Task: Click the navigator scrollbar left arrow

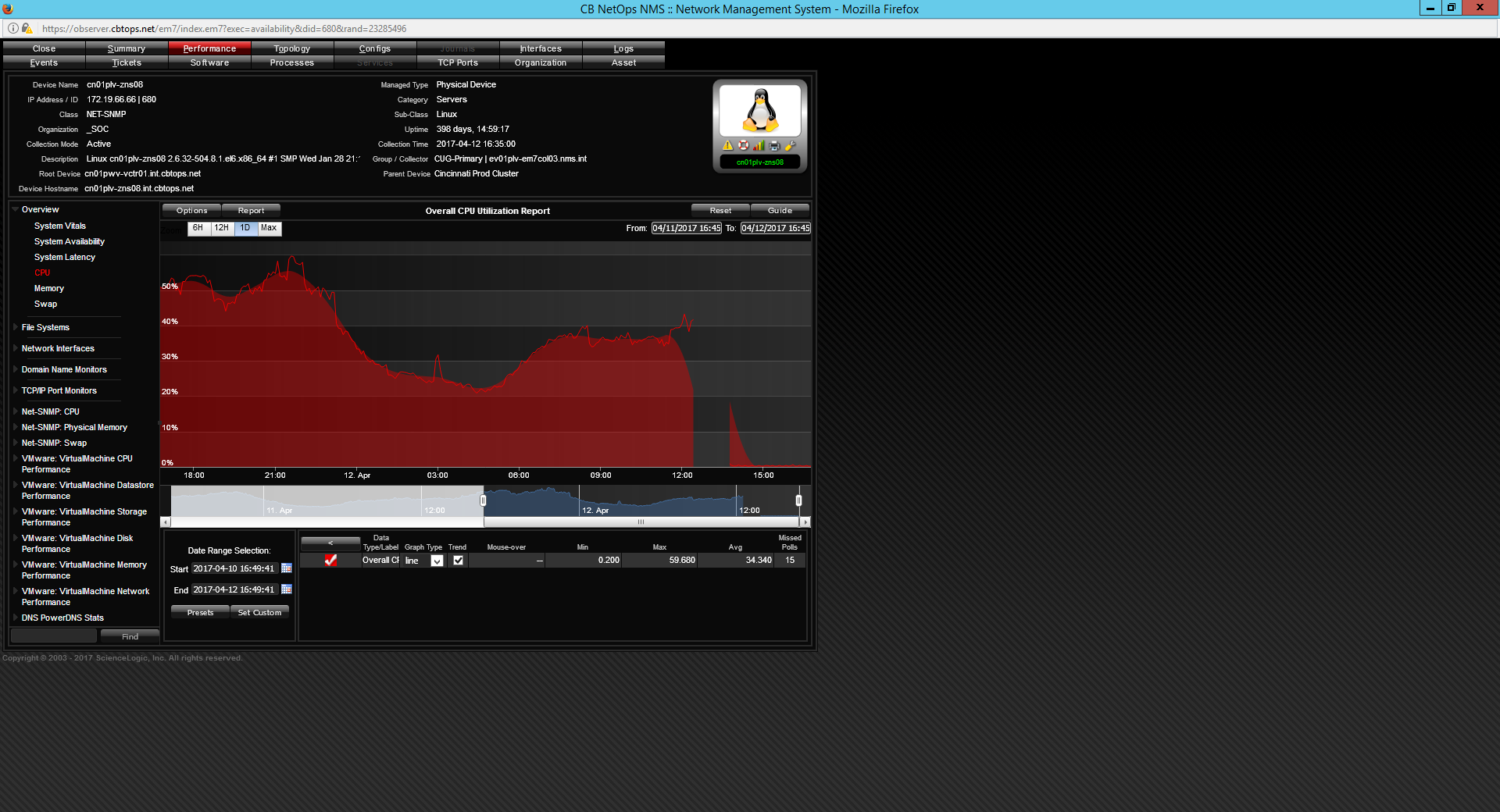Action: (165, 522)
